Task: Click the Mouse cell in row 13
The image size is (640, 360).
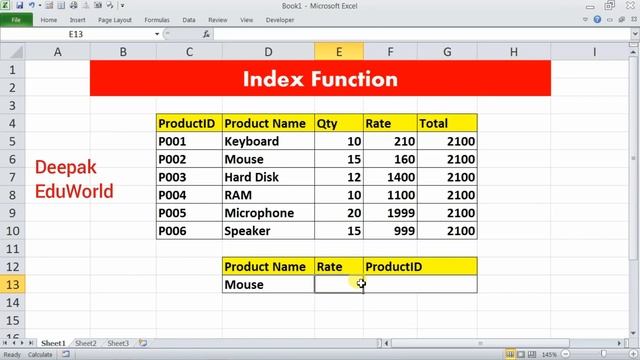Action: pyautogui.click(x=268, y=284)
